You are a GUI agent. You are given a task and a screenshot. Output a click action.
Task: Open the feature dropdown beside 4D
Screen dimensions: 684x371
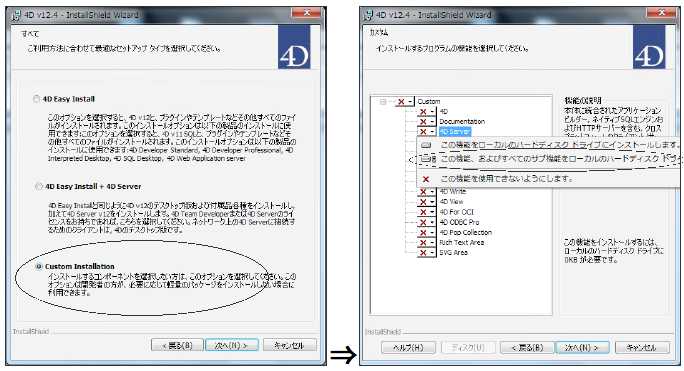pos(427,112)
